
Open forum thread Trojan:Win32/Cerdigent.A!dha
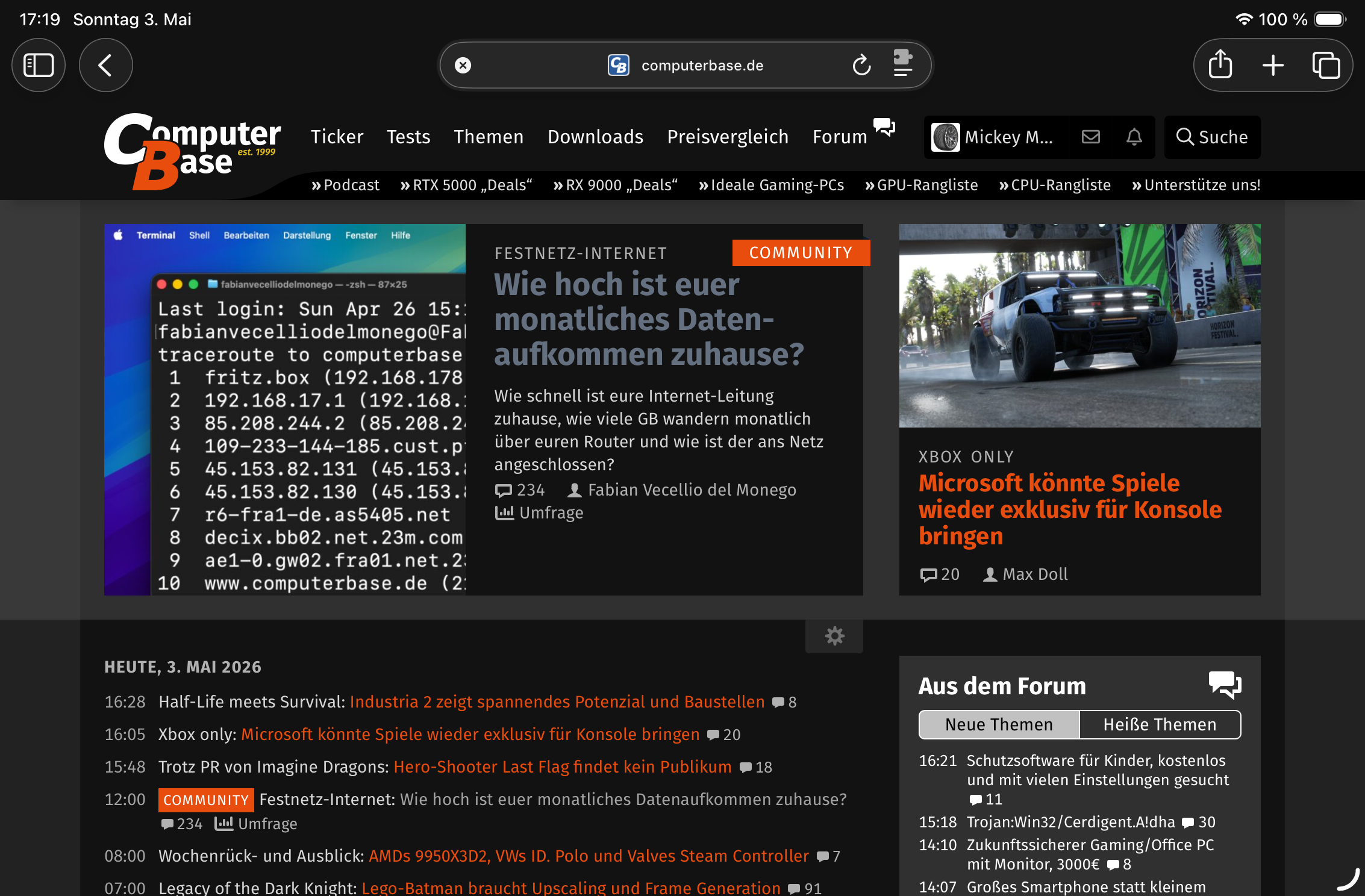pyautogui.click(x=1070, y=823)
